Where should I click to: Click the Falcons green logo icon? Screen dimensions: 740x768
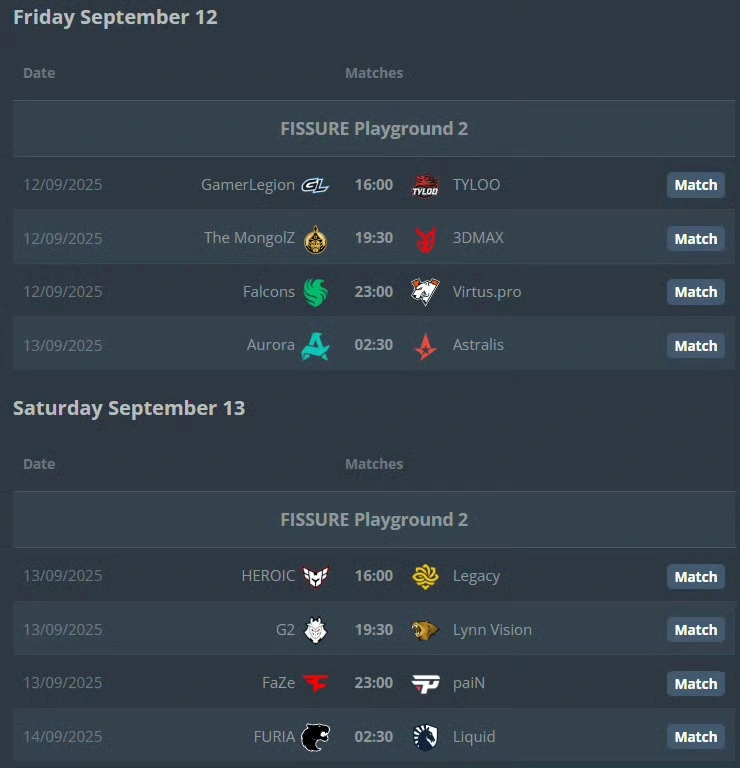pyautogui.click(x=315, y=292)
